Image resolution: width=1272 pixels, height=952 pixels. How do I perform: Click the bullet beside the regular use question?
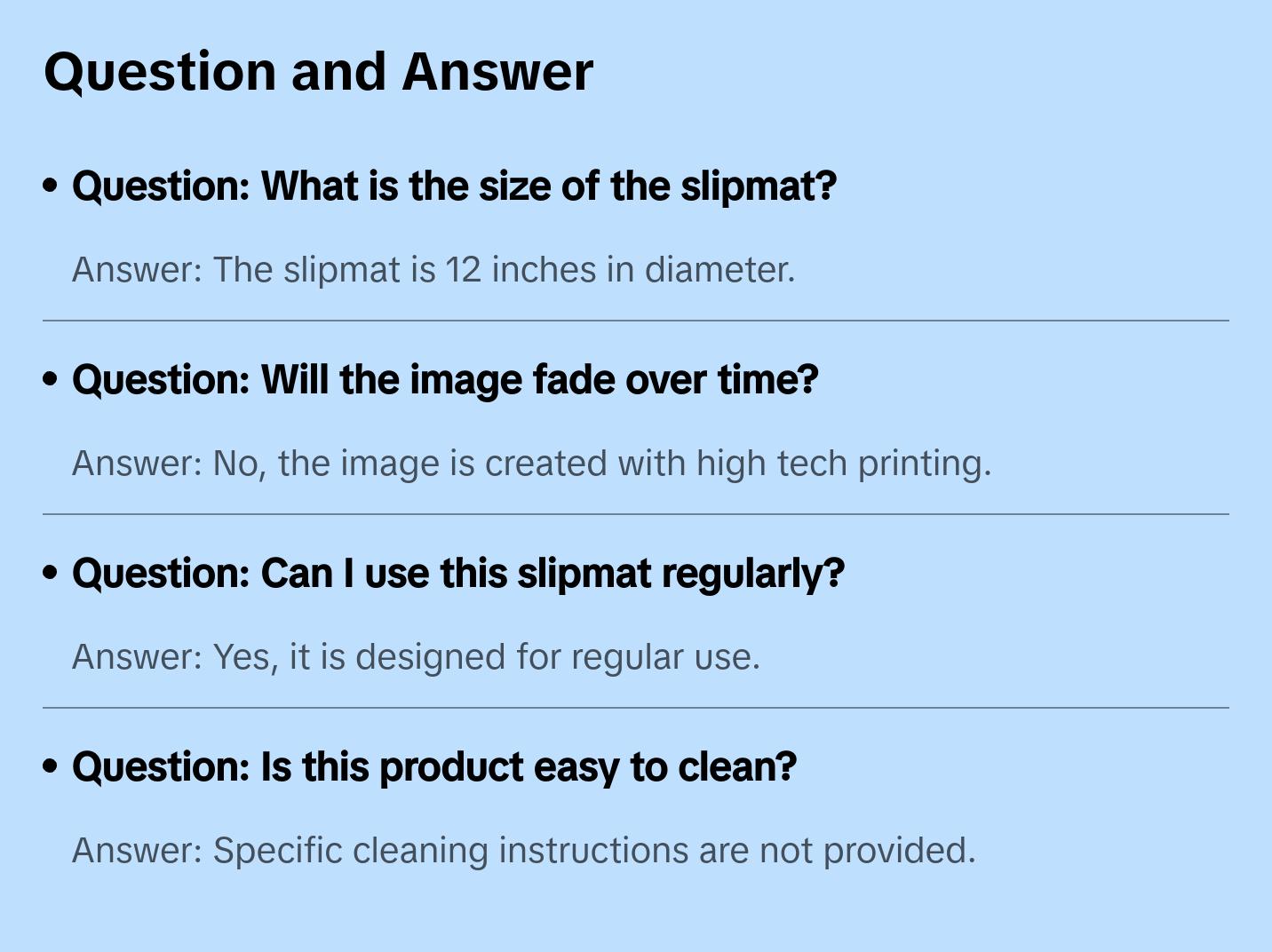(x=51, y=573)
